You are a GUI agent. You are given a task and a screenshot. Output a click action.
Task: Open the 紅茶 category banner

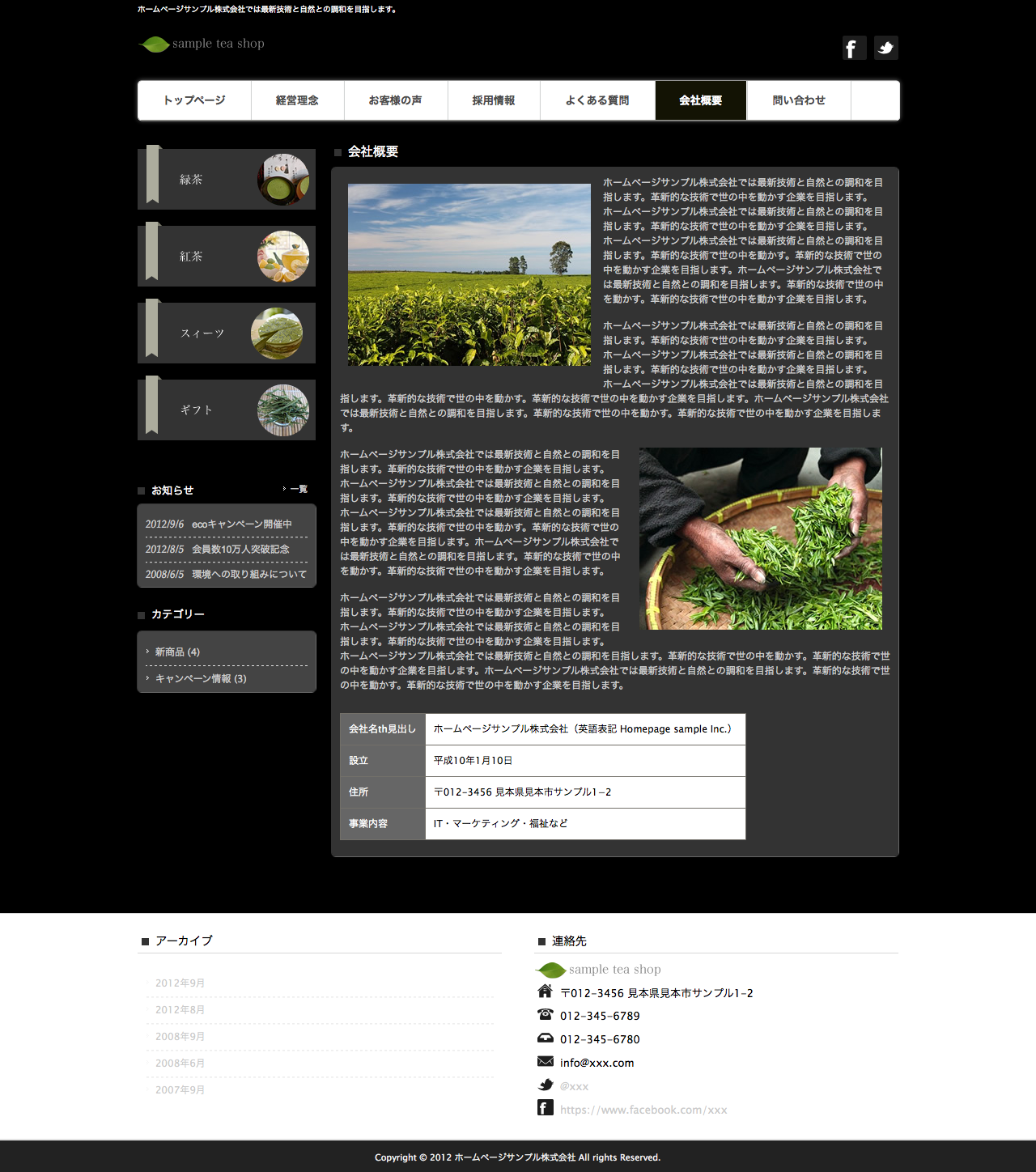227,257
